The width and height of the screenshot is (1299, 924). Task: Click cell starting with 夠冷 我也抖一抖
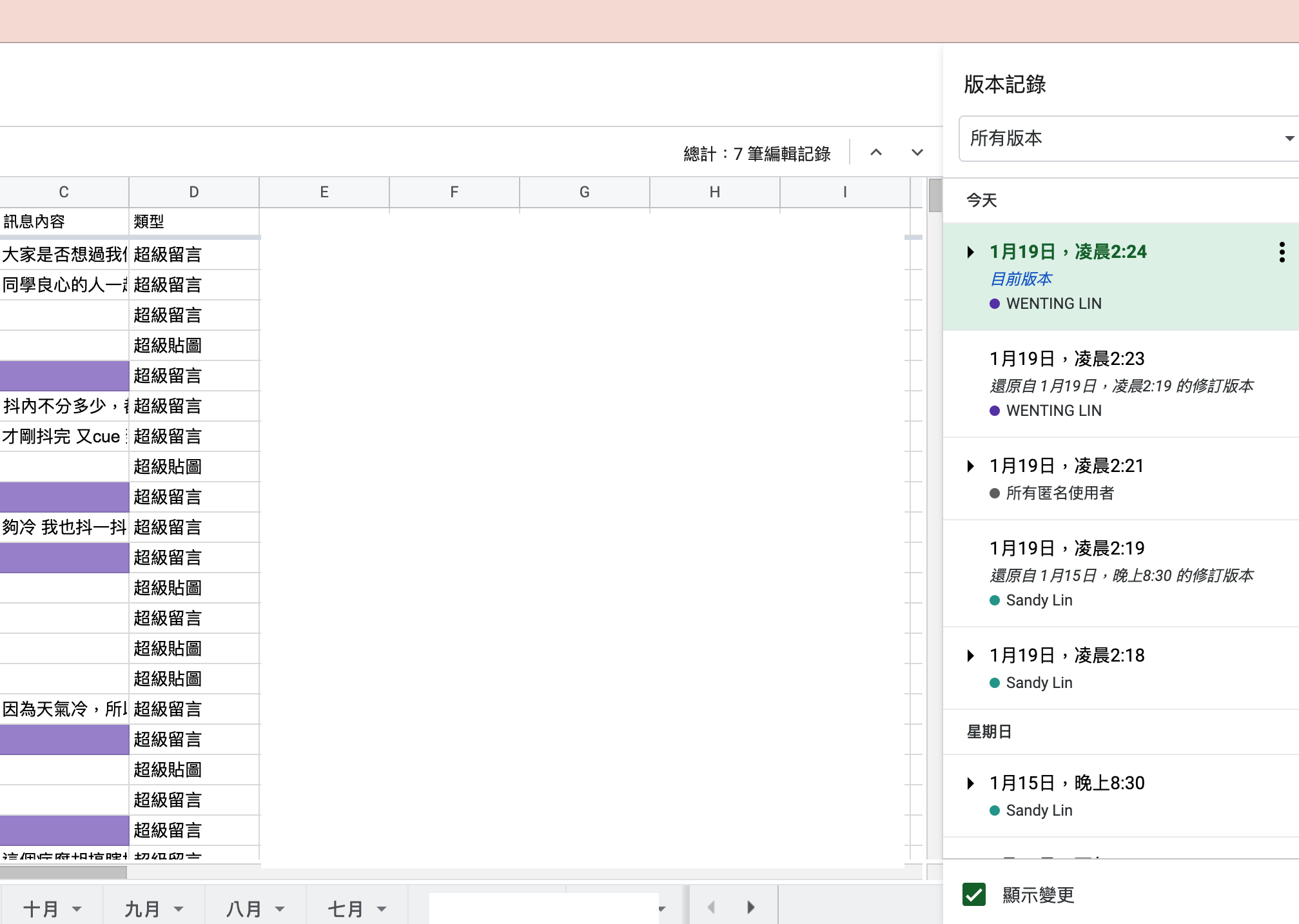click(x=64, y=527)
